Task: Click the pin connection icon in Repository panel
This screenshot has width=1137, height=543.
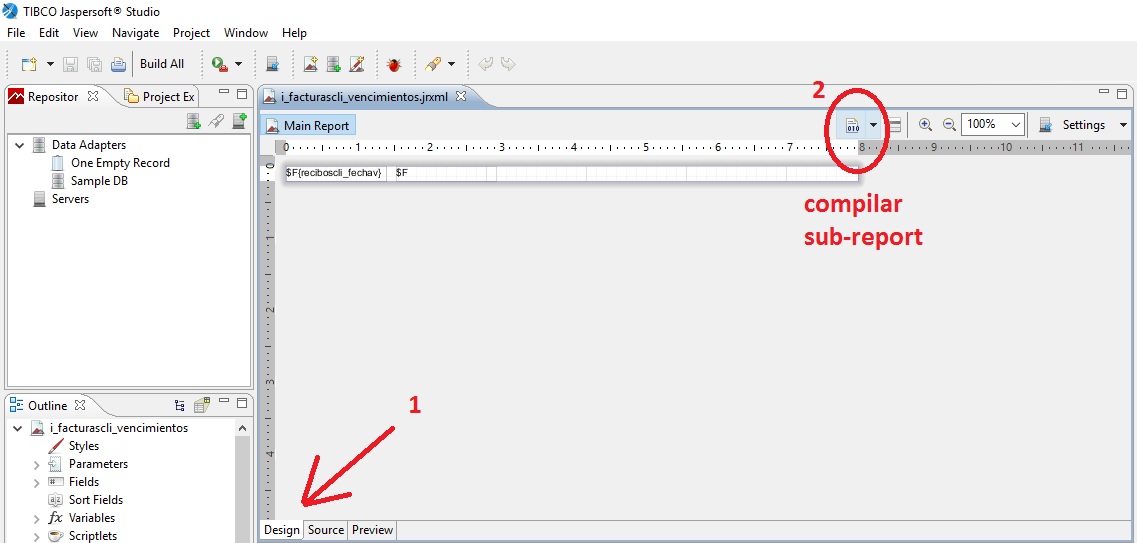Action: tap(215, 122)
